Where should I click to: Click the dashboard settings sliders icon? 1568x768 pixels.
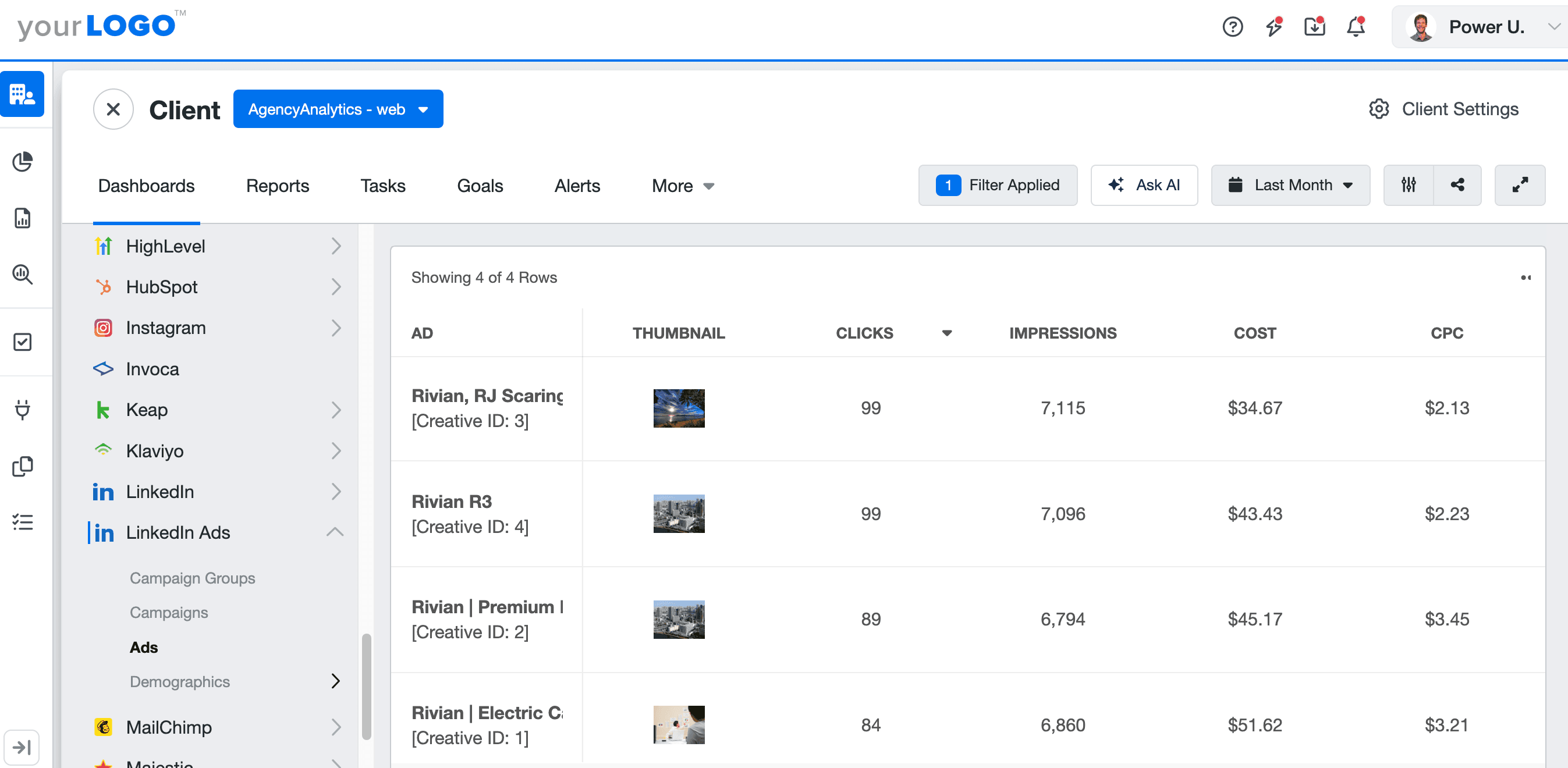coord(1409,185)
